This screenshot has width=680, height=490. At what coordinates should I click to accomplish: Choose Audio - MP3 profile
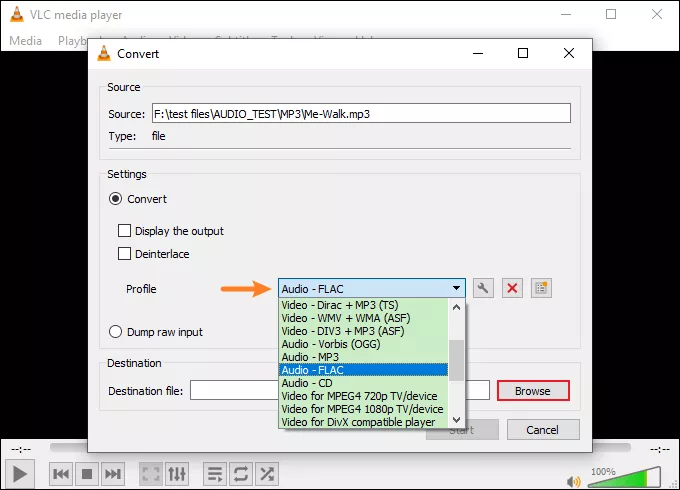click(x=363, y=357)
